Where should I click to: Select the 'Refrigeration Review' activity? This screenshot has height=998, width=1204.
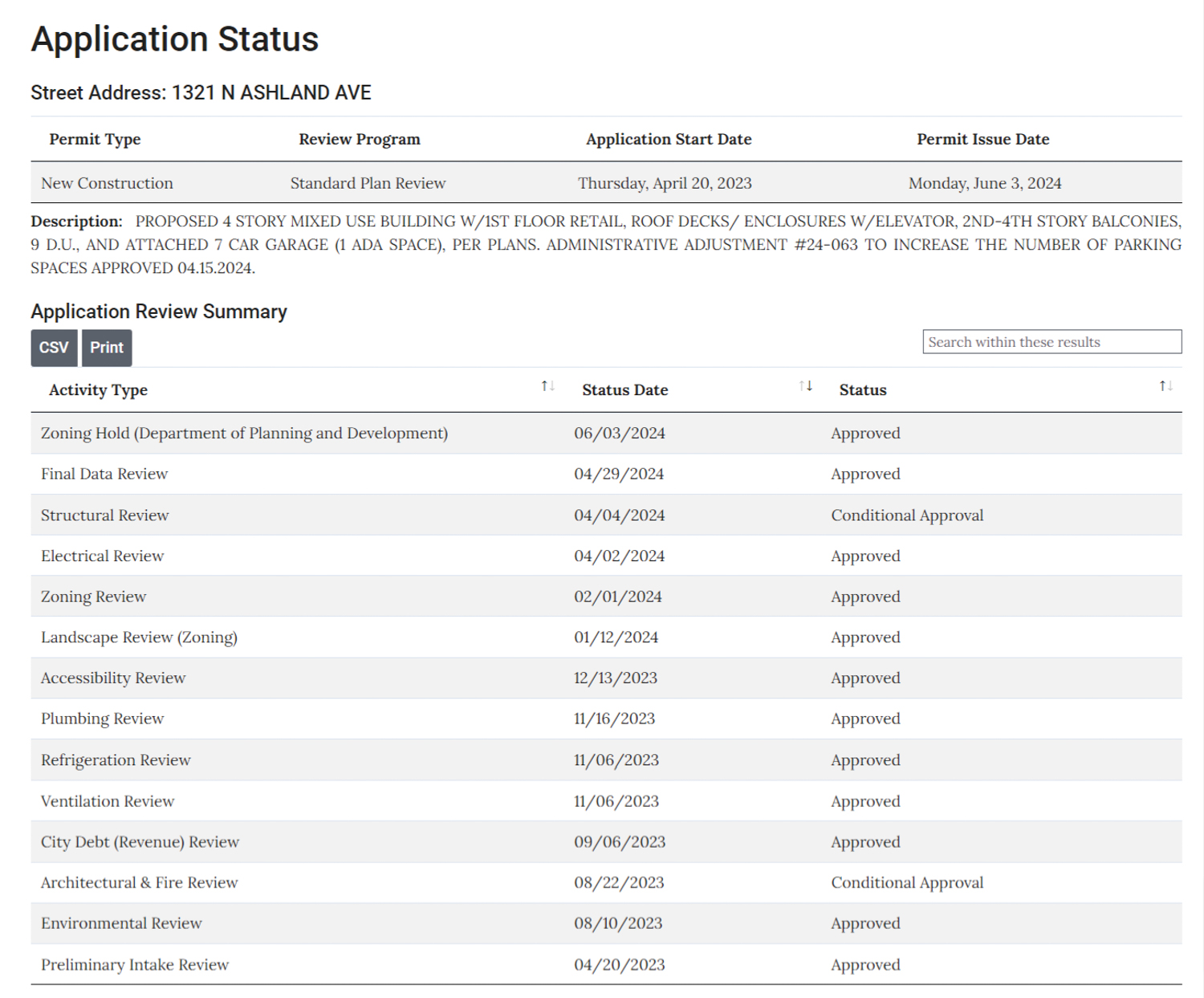click(116, 760)
